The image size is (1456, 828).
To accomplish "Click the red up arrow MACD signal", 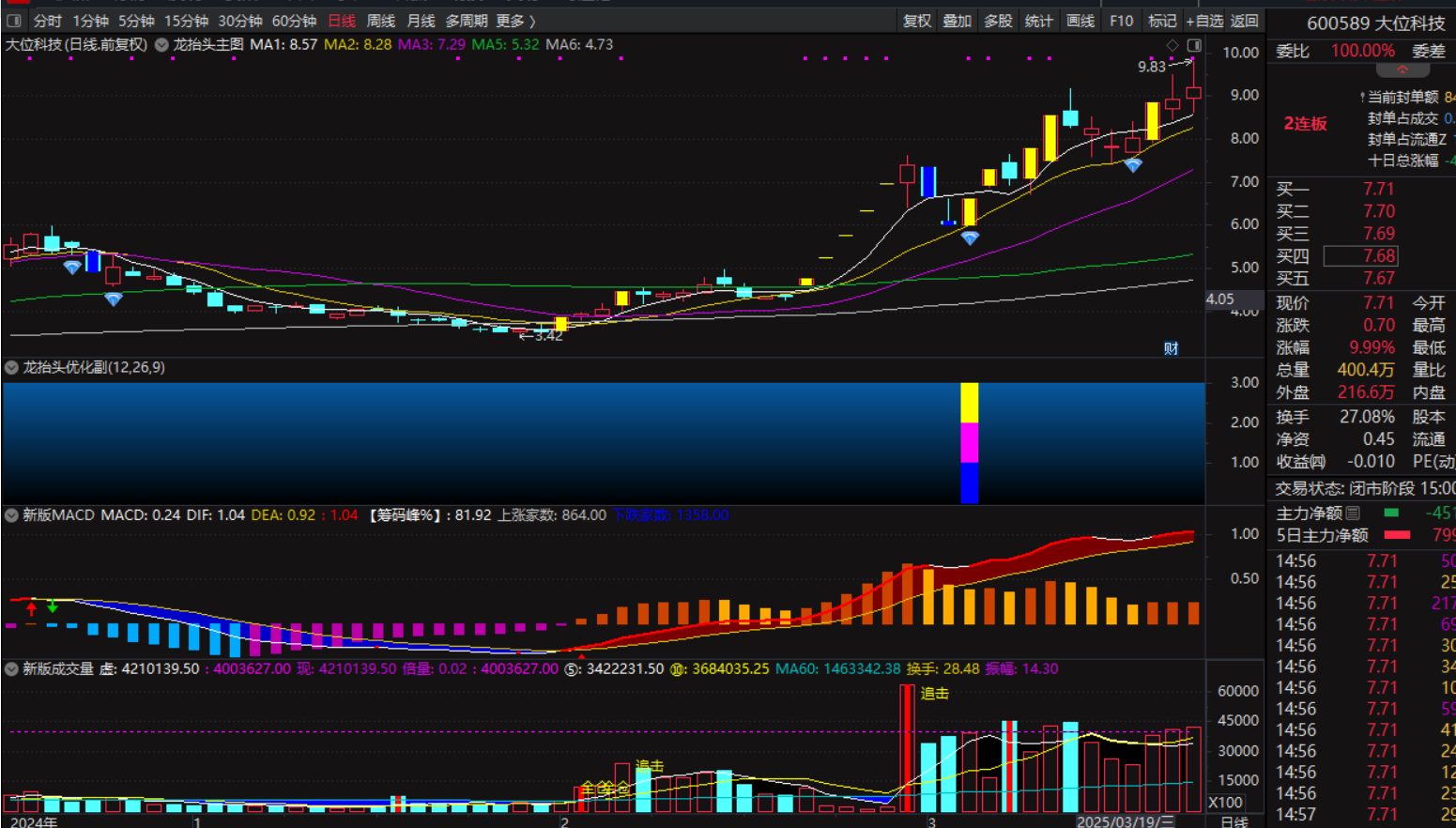I will [31, 607].
